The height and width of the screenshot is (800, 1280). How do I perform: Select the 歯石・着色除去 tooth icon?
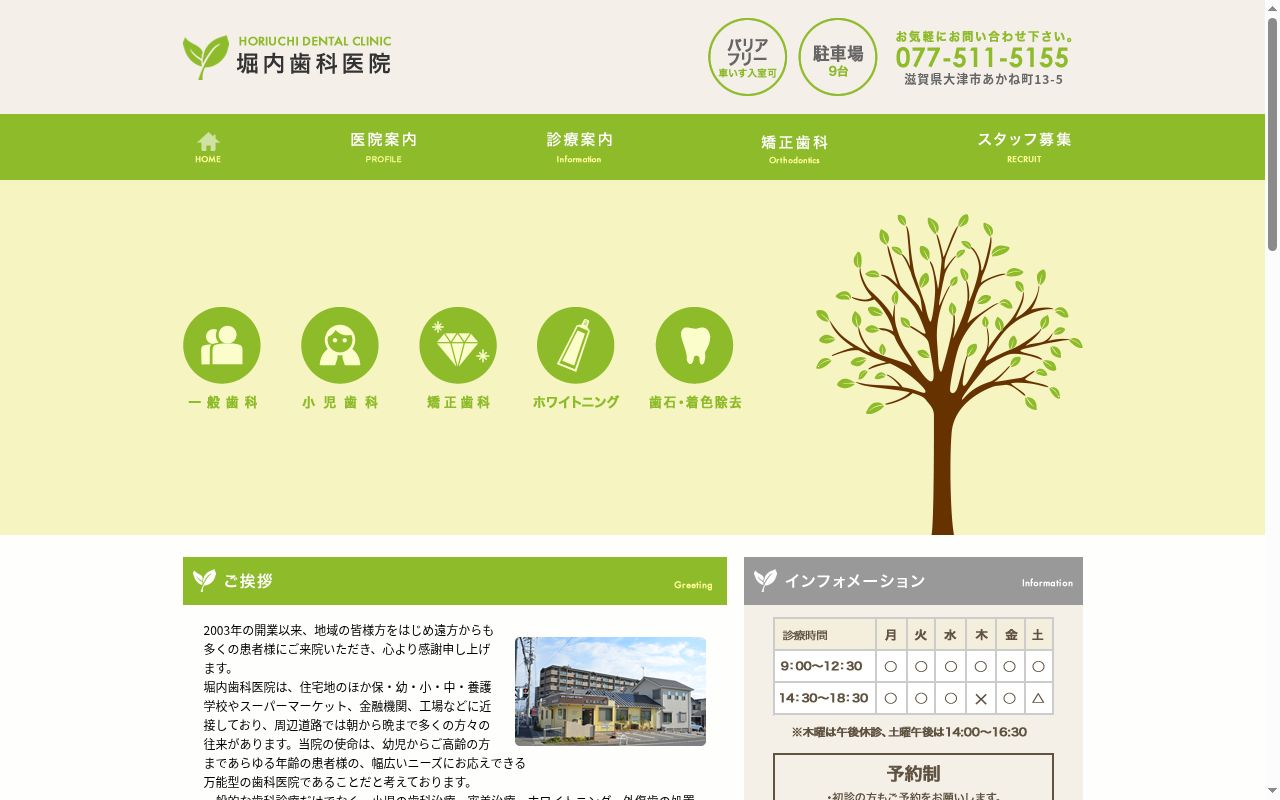694,346
